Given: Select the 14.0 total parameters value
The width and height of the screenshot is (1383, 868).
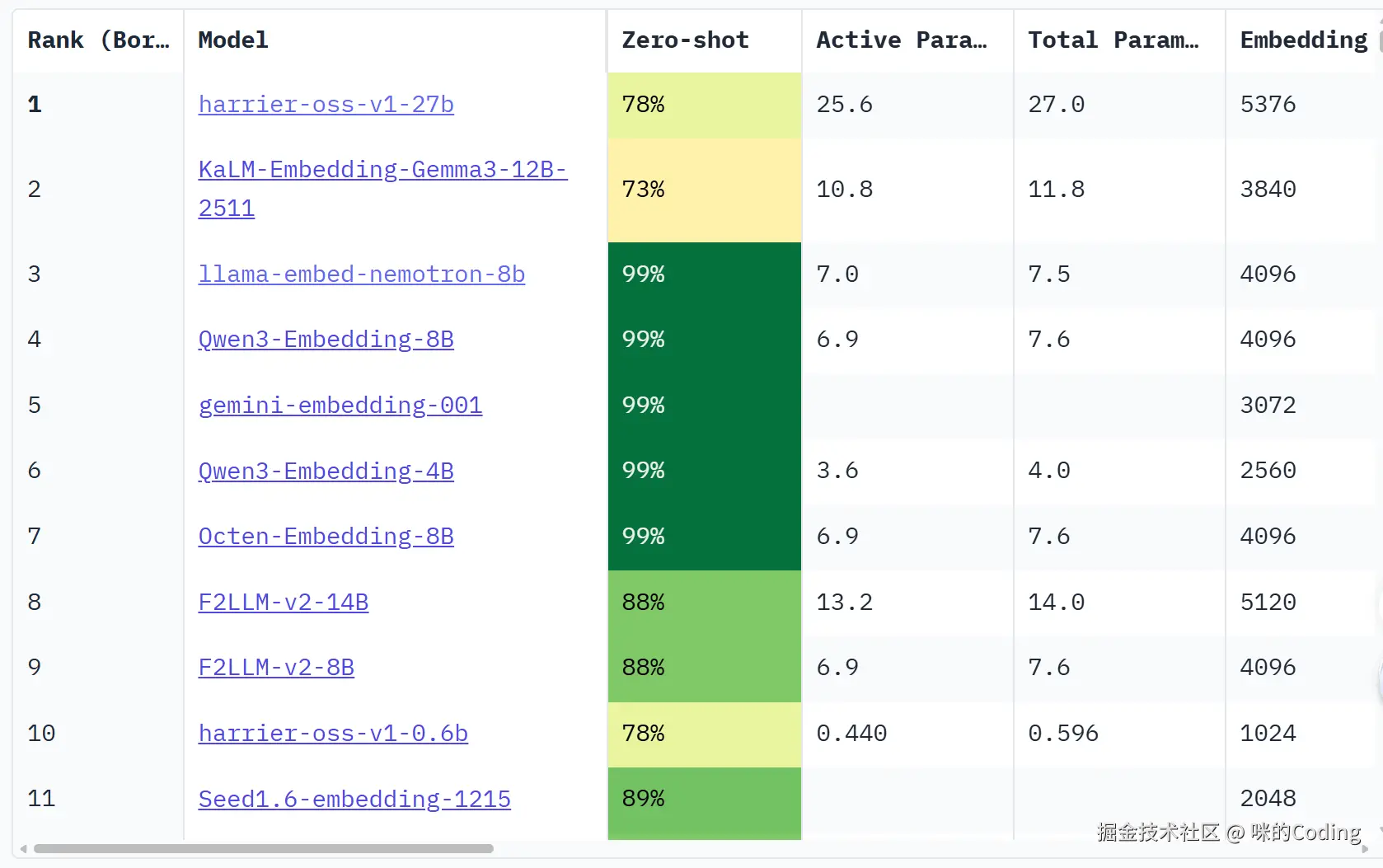Looking at the screenshot, I should coord(1056,603).
